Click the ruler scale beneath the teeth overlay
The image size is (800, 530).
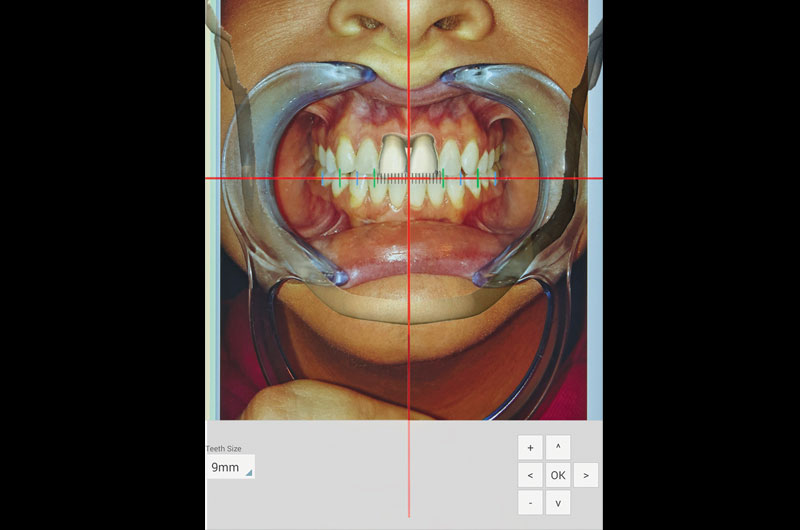tap(408, 178)
